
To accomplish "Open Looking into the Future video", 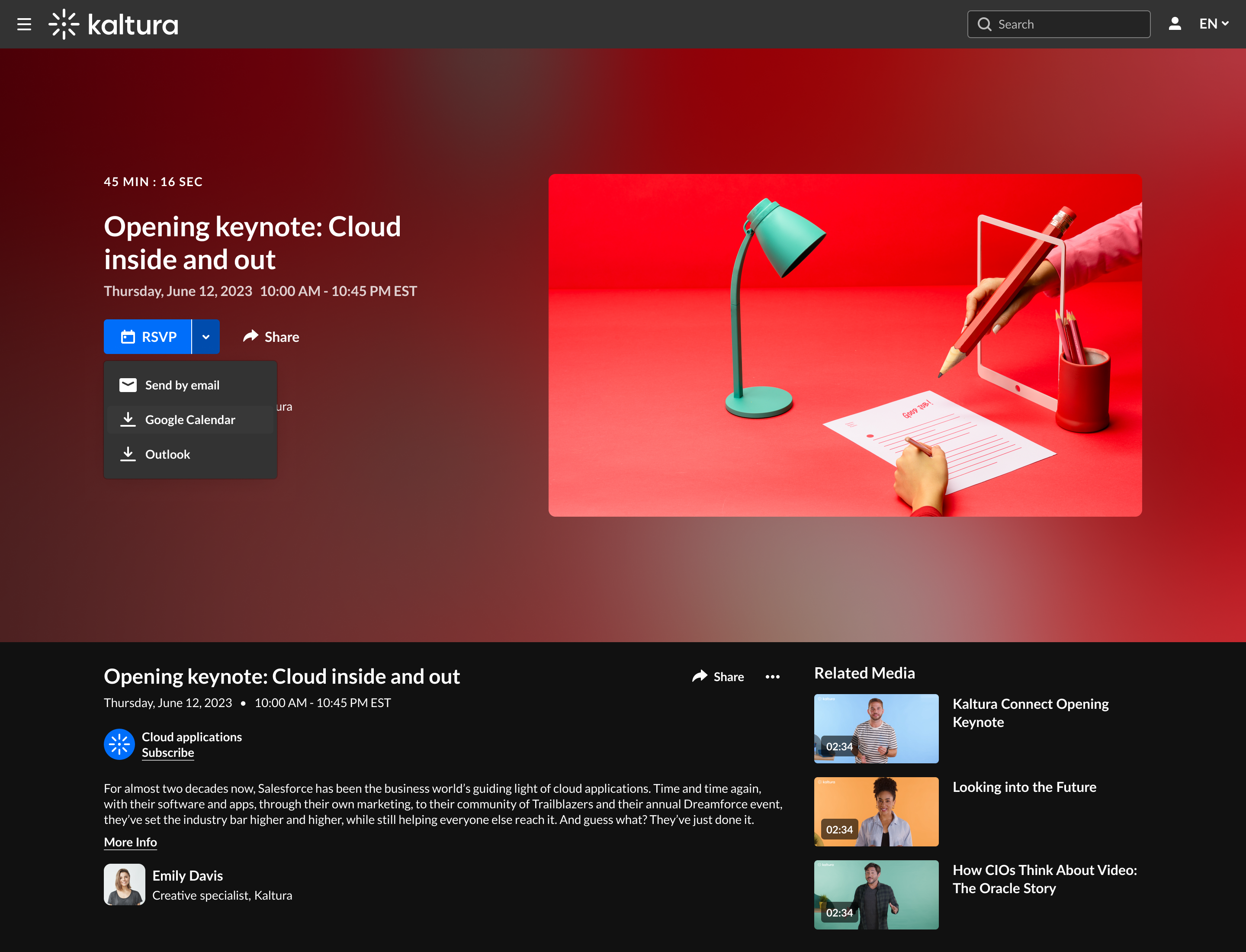I will point(1024,787).
